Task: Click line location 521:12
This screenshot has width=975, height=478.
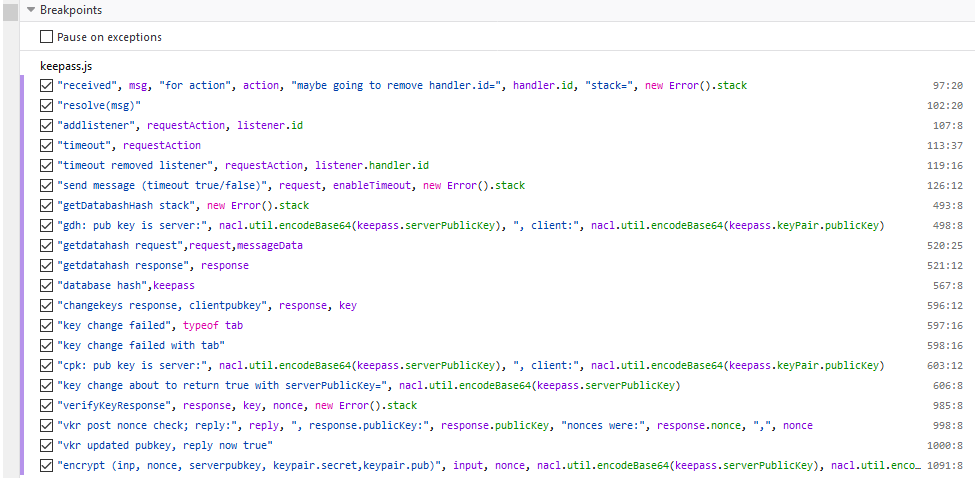Action: point(945,265)
